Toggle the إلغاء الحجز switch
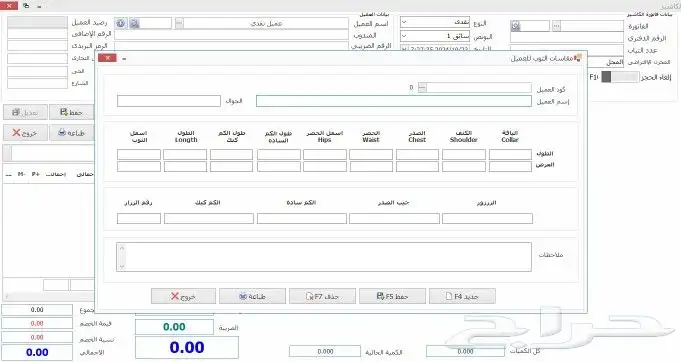Image resolution: width=681 pixels, height=362 pixels. (x=620, y=77)
